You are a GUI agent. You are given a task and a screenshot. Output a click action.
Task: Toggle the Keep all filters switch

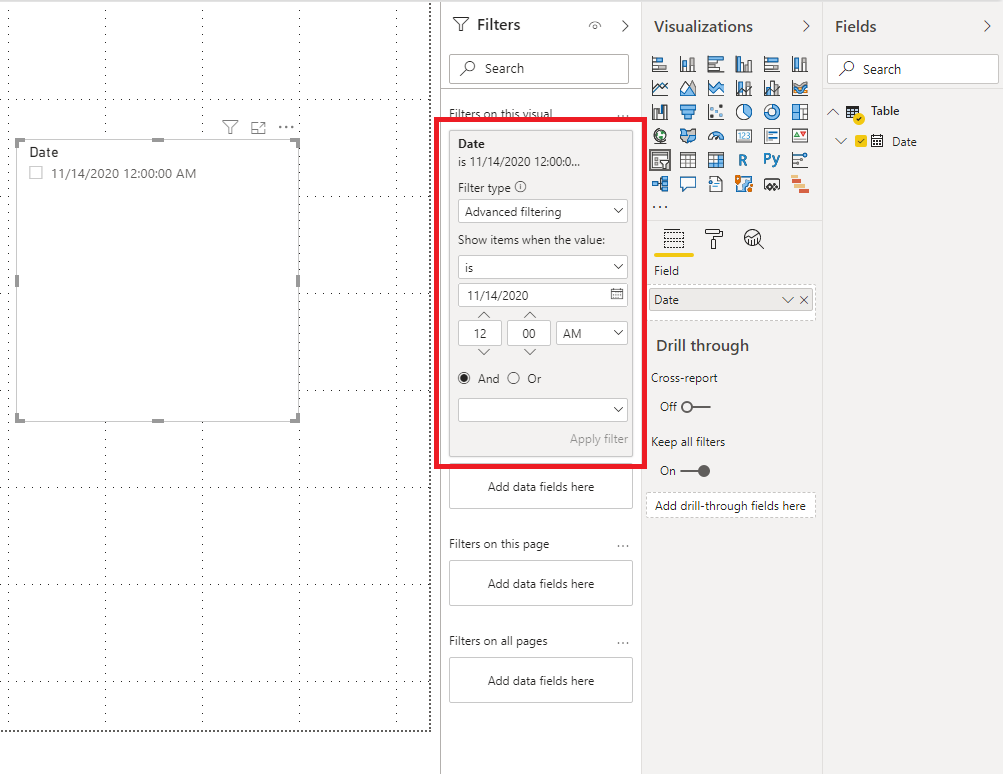695,471
